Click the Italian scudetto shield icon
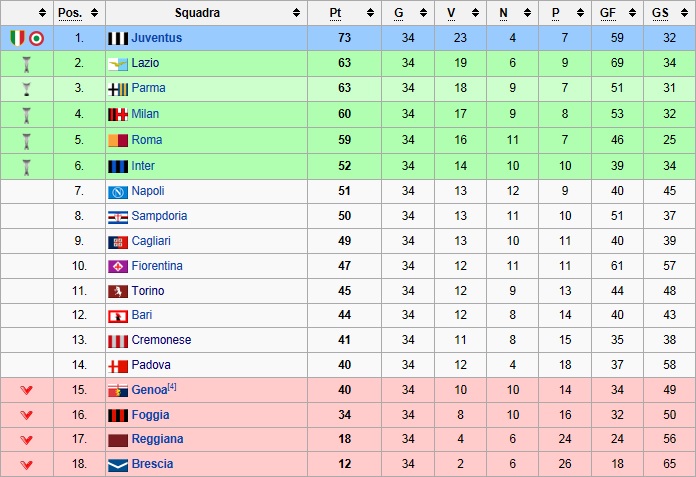 pyautogui.click(x=17, y=38)
